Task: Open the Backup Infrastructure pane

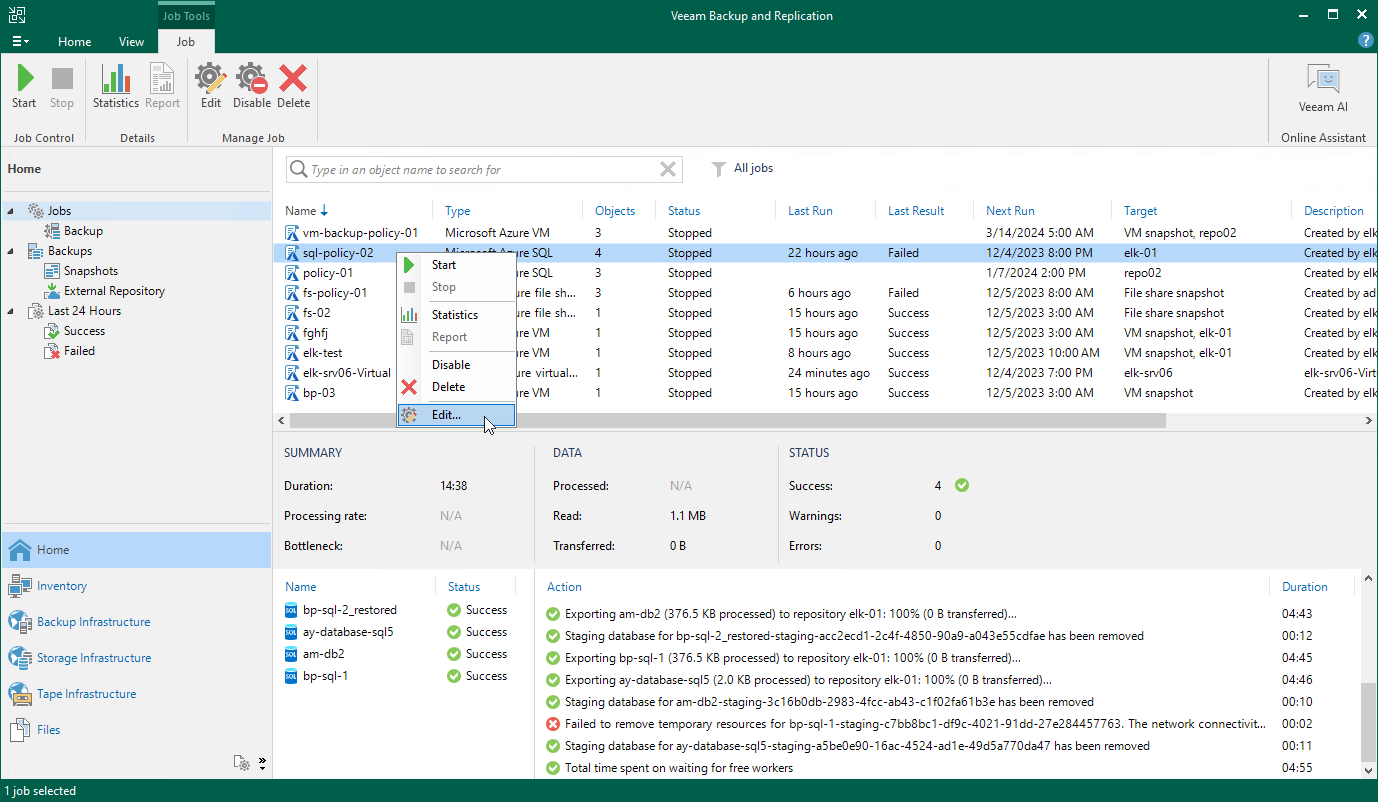Action: tap(136, 622)
